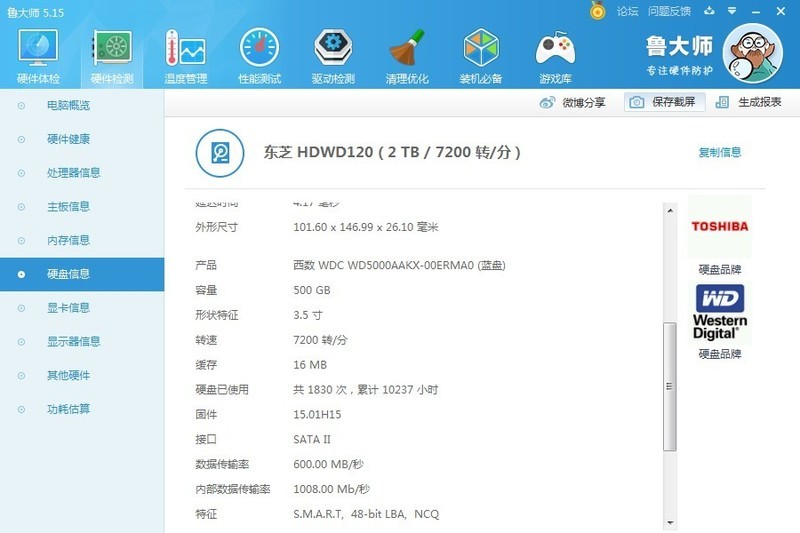
Task: Click the TOSHIBA brand logo
Action: click(719, 226)
